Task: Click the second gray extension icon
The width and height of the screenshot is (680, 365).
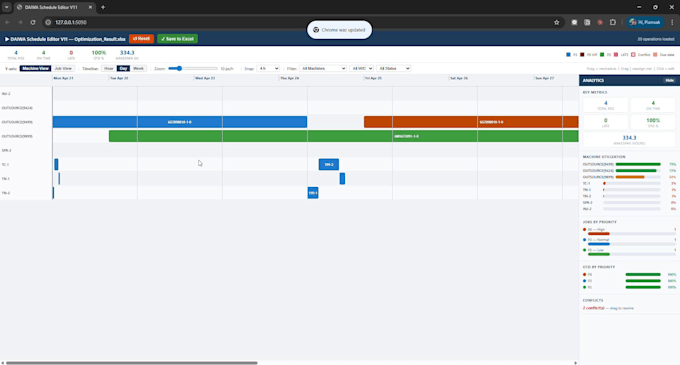Action: [587, 22]
